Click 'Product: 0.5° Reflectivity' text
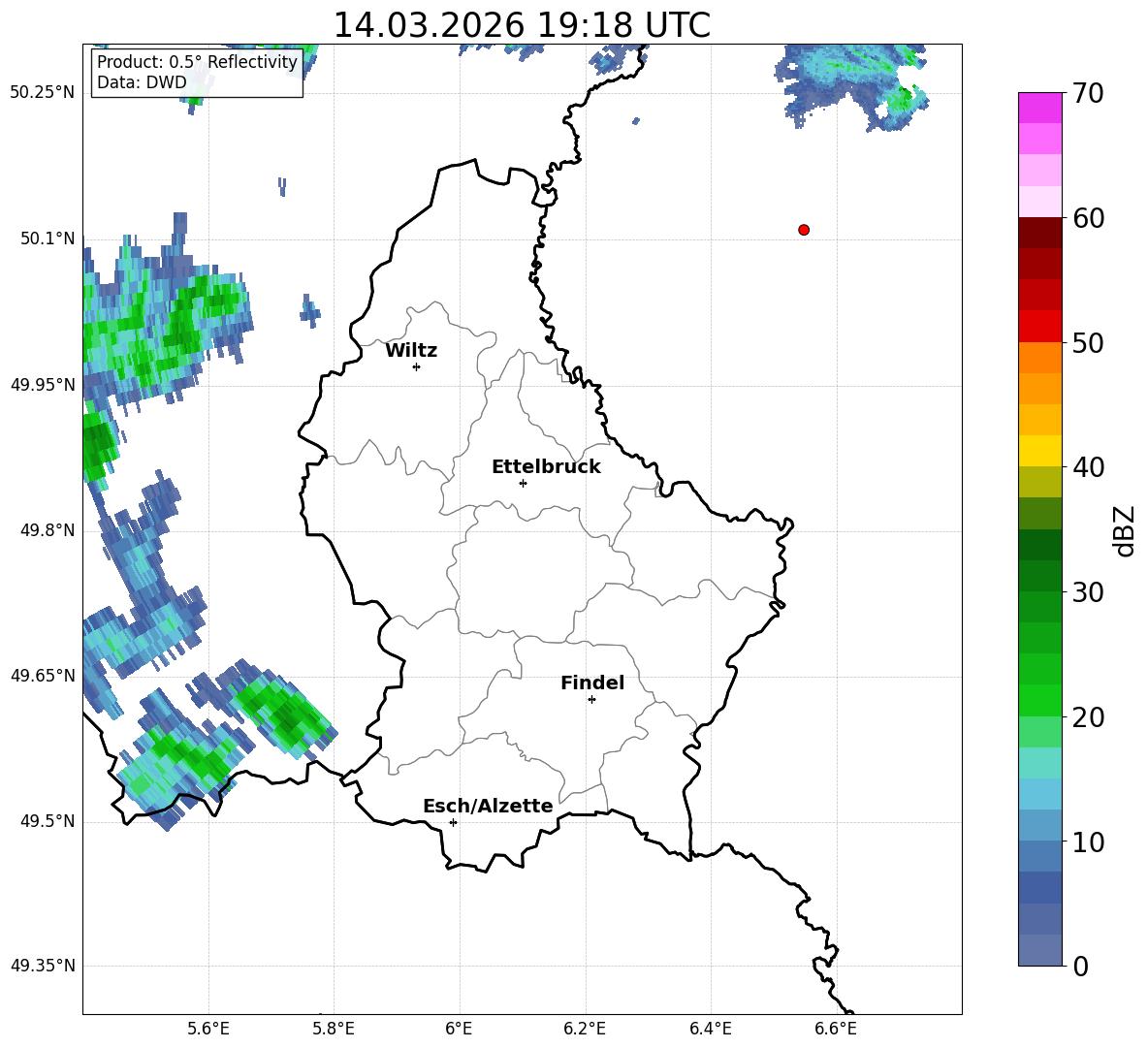Screen dimensions: 1148x1048 click(197, 62)
